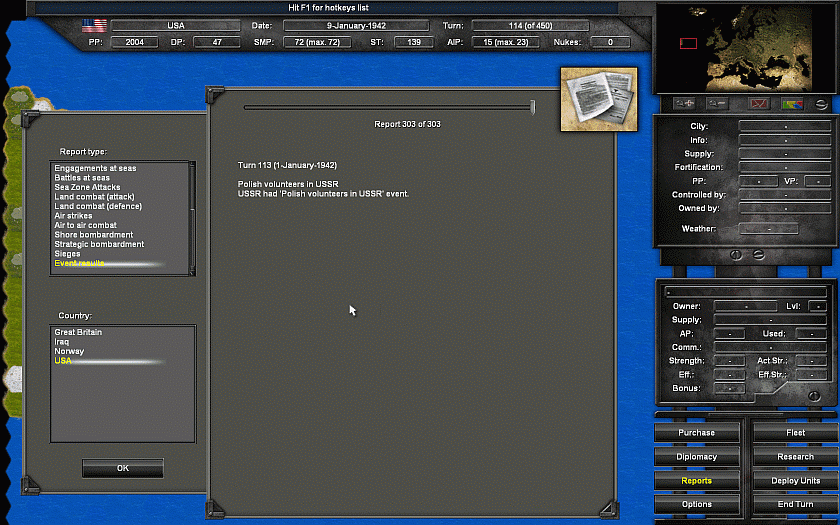Screen dimensions: 840x525
Task: Click the round vertical-bar button under Weather
Action: click(x=736, y=255)
